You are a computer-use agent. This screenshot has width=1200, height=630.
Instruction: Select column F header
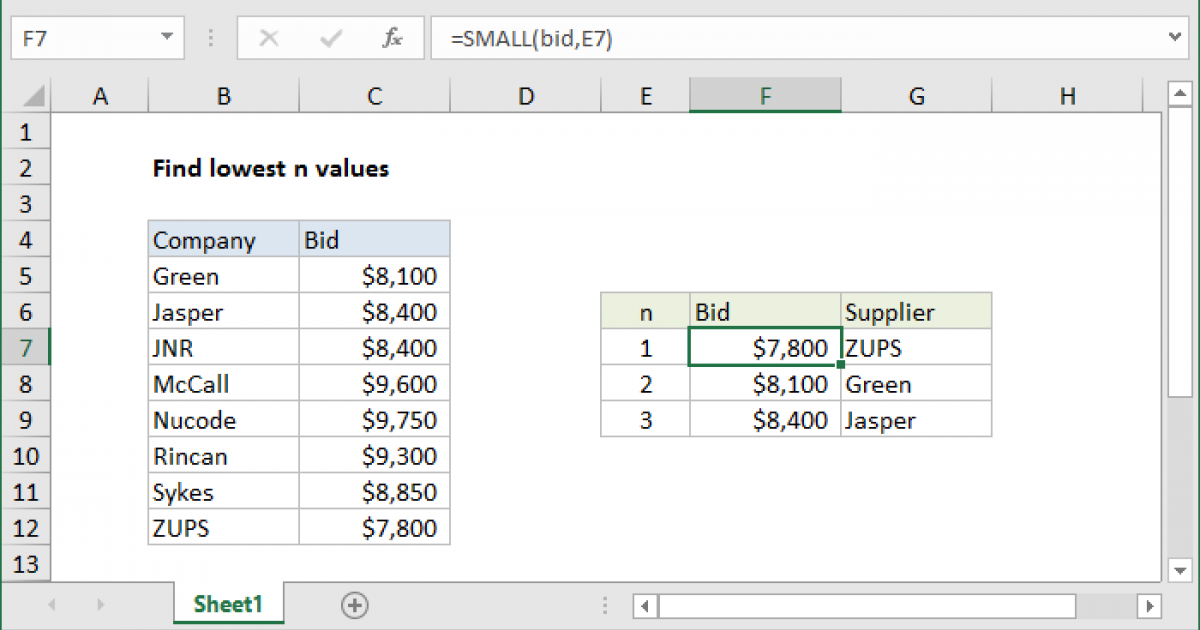point(765,95)
